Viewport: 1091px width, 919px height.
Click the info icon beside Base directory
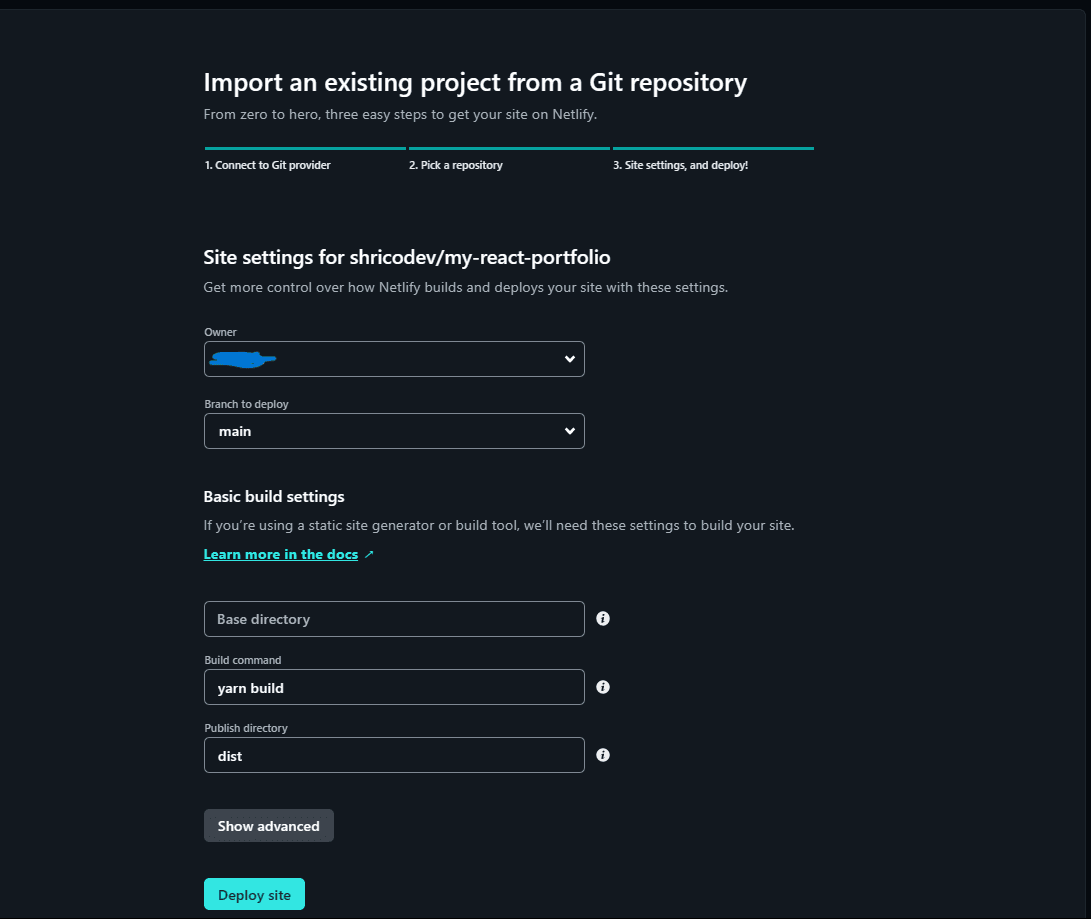(603, 619)
